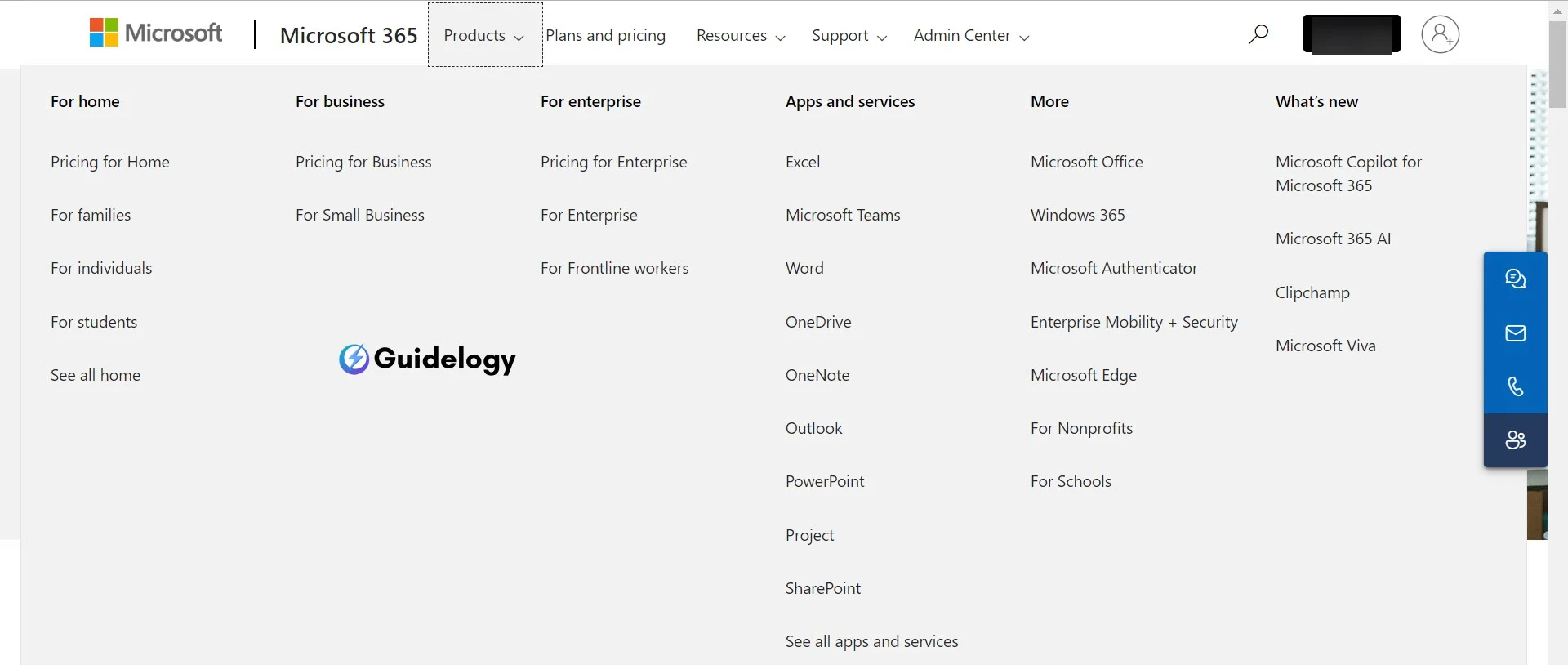This screenshot has width=1568, height=665.
Task: Collapse the Products dropdown menu
Action: point(484,35)
